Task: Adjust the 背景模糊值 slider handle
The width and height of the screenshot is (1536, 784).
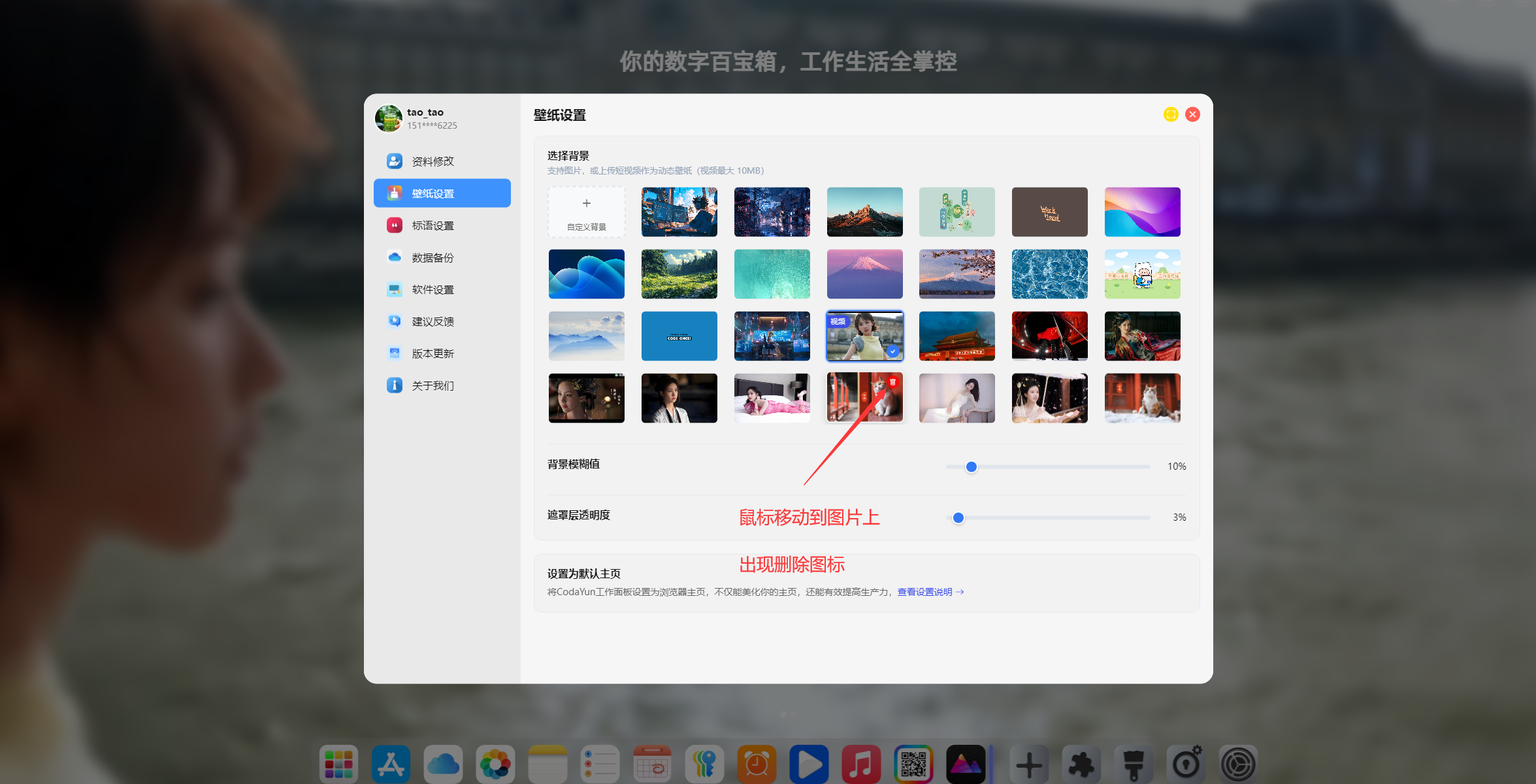Action: pyautogui.click(x=972, y=466)
